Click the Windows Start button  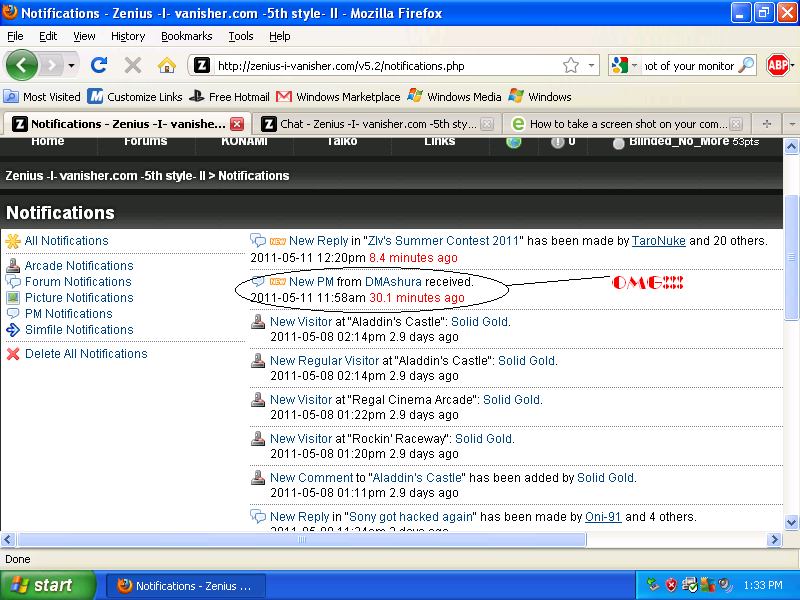(47, 585)
